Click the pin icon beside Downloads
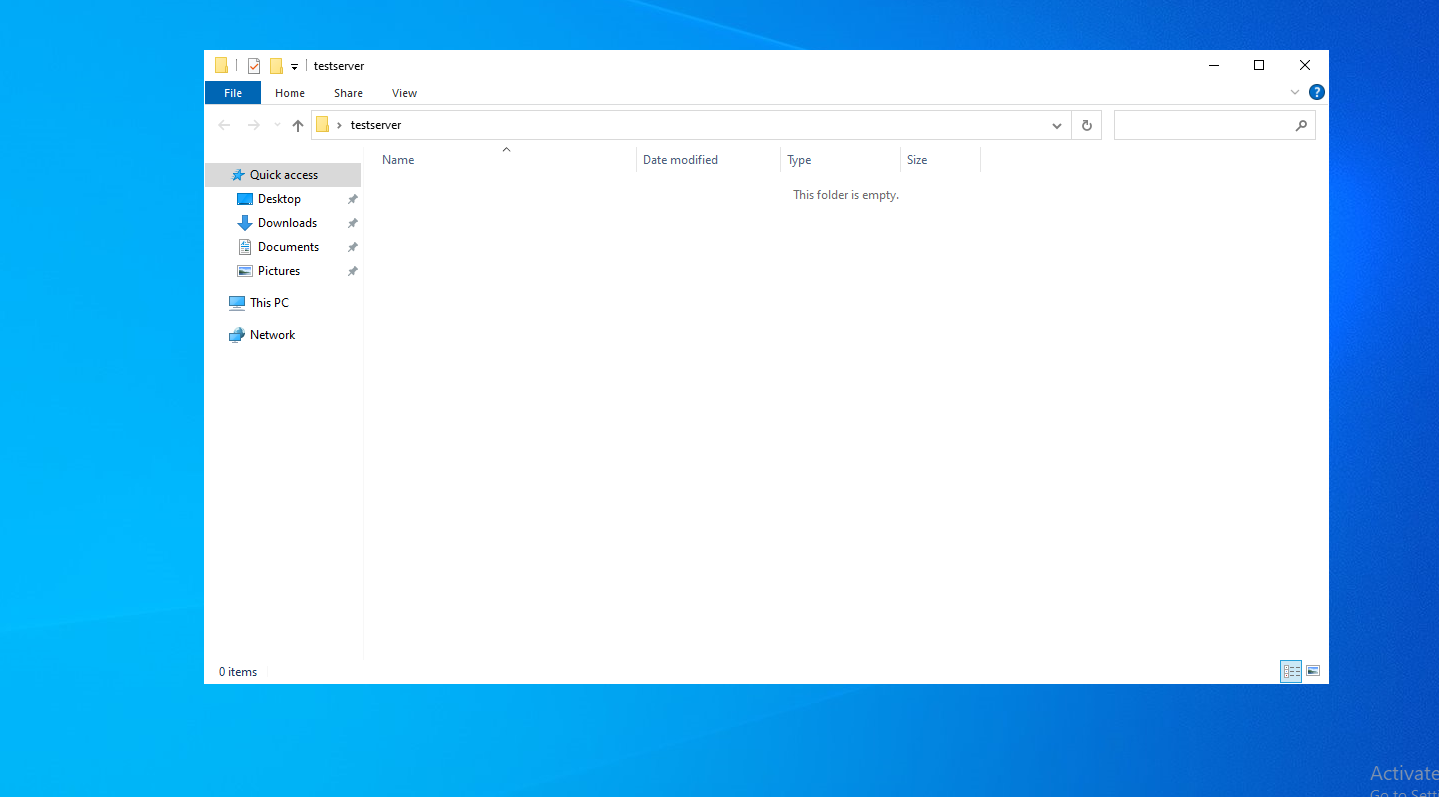 click(x=352, y=223)
